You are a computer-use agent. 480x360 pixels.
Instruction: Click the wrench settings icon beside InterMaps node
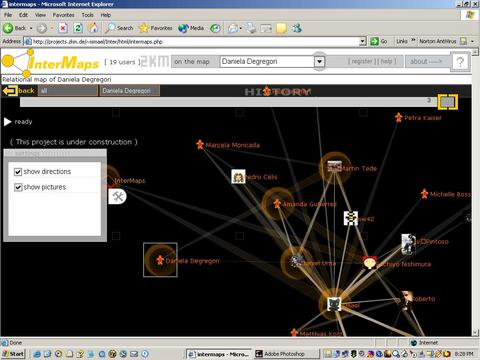[117, 196]
